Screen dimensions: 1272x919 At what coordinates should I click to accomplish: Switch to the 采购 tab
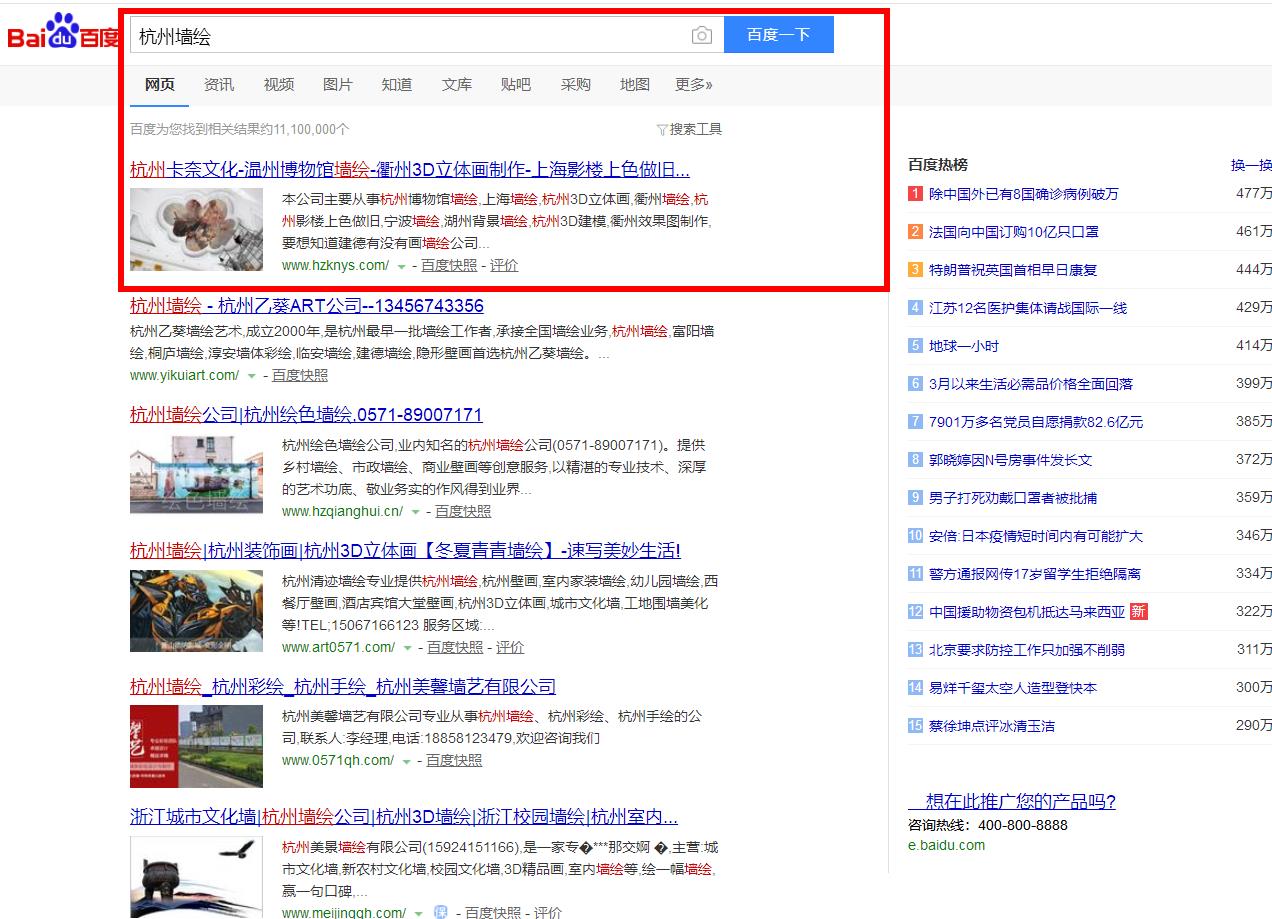click(x=576, y=85)
